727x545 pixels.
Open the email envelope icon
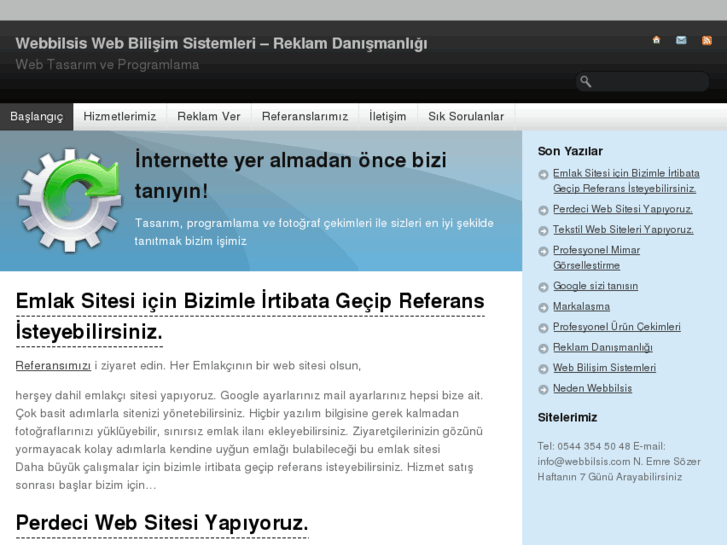pos(681,40)
